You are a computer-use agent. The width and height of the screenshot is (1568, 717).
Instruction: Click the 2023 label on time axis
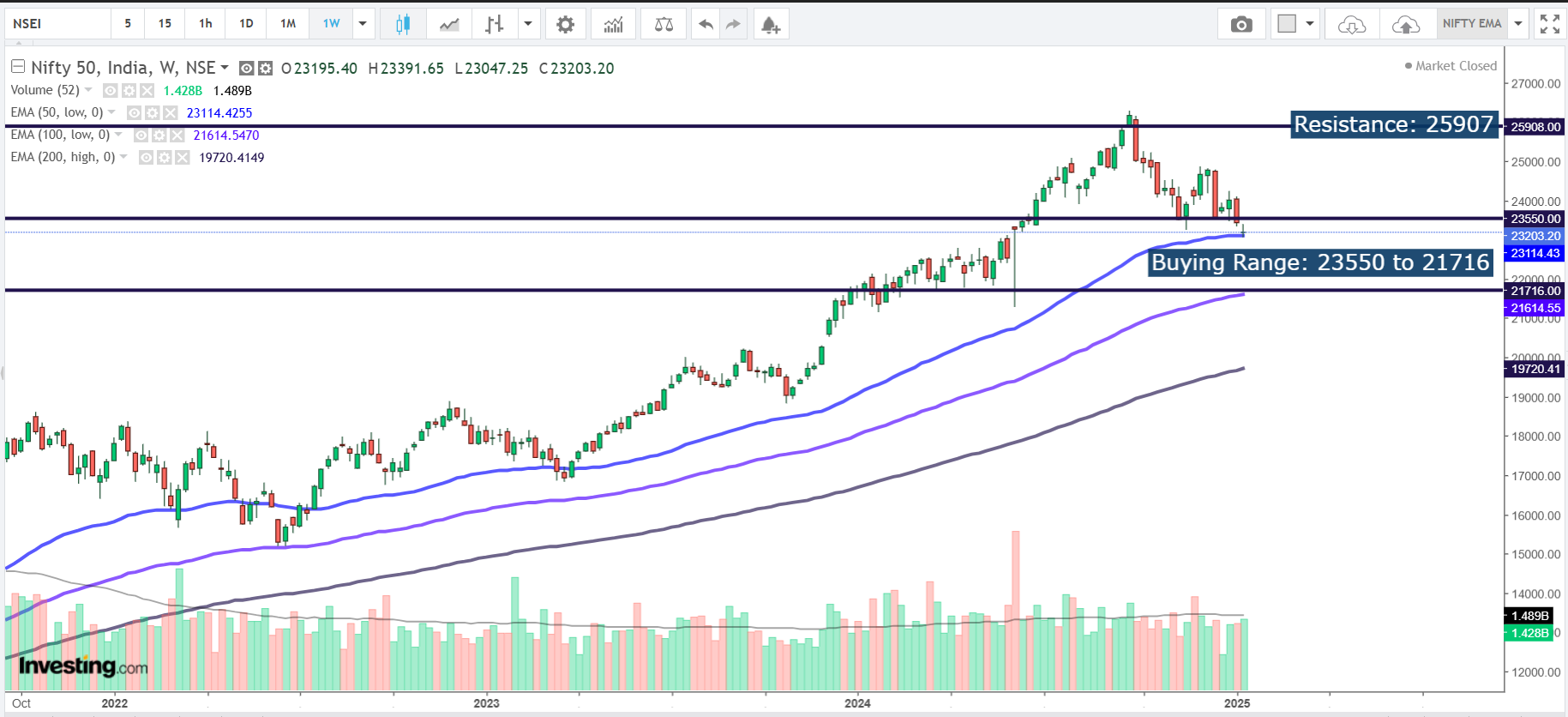(x=486, y=703)
